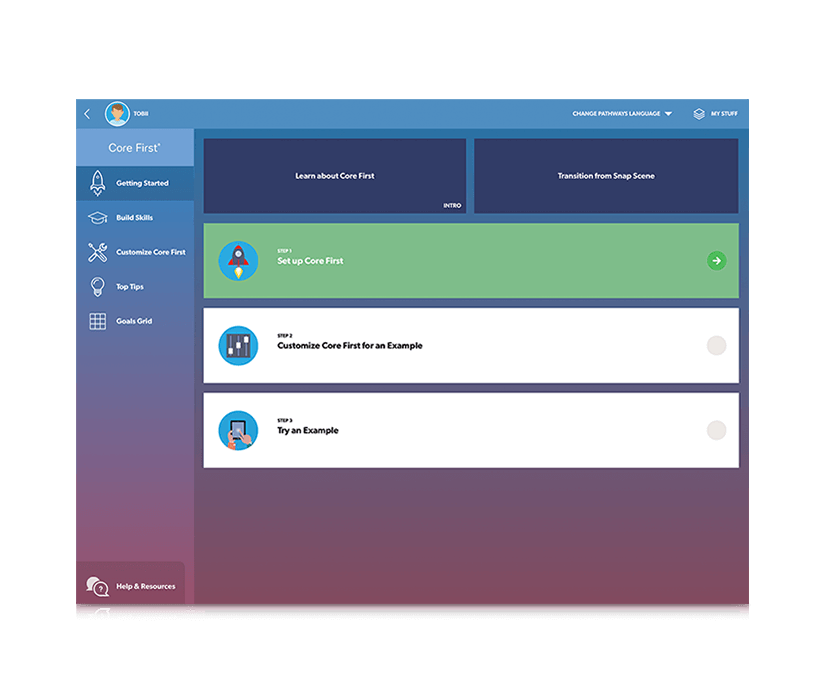This screenshot has height=675, width=825.
Task: Open the Learn about Core First intro video
Action: (334, 175)
